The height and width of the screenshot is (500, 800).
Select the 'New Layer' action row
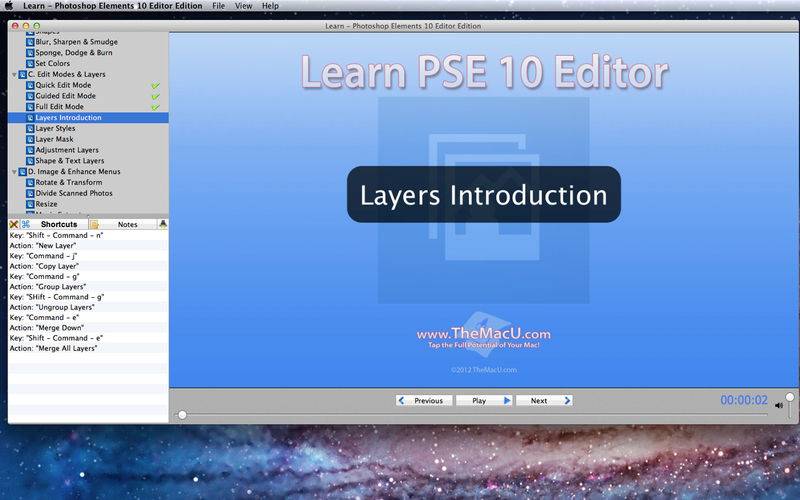pos(88,245)
